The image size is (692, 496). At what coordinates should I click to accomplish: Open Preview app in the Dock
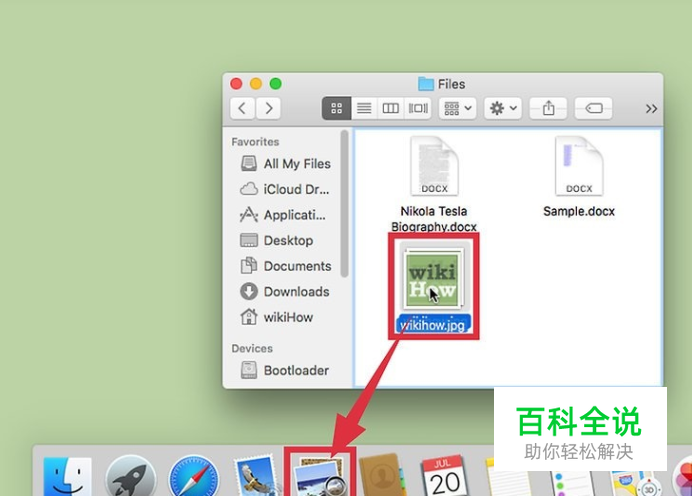pyautogui.click(x=320, y=477)
